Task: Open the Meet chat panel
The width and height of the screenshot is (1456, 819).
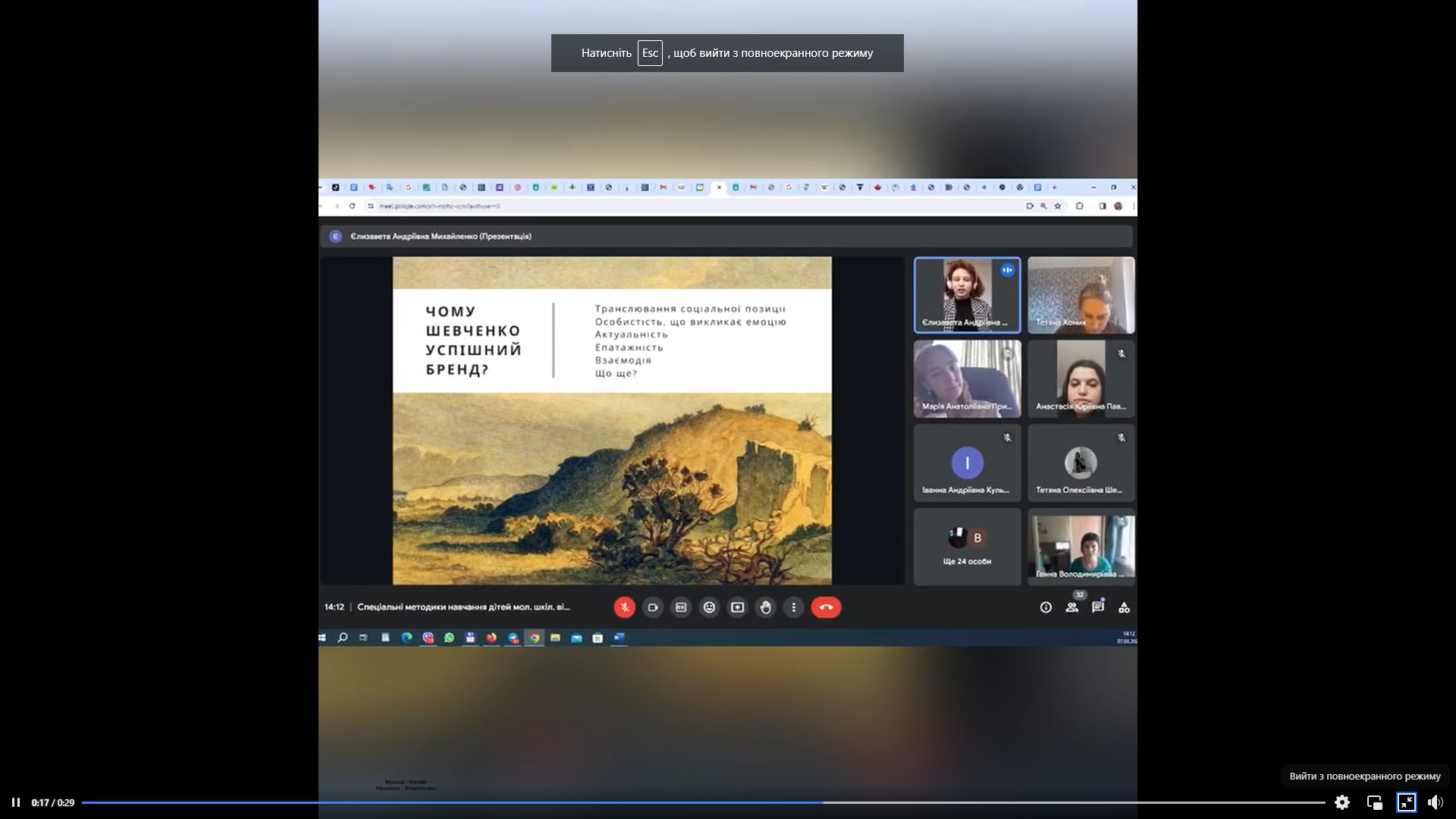Action: [1097, 607]
